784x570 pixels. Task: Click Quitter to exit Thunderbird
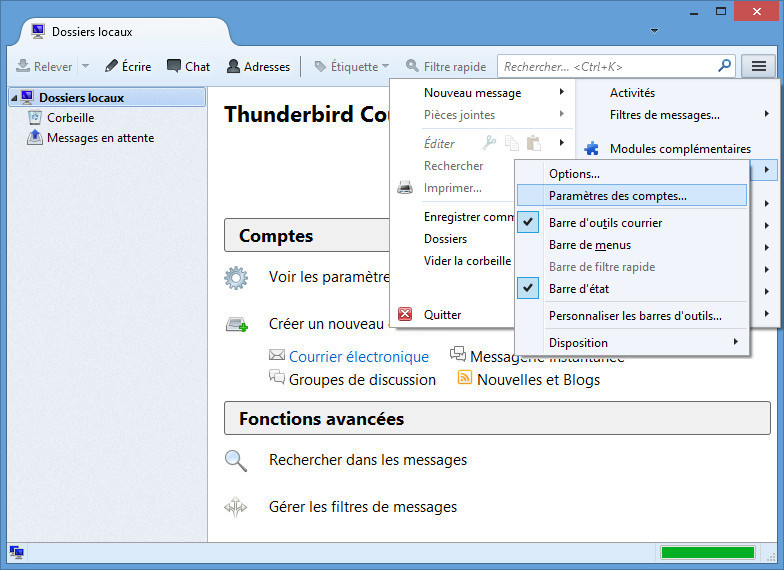(x=442, y=315)
